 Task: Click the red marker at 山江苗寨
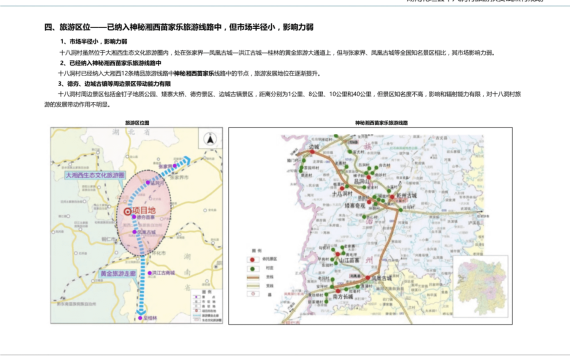pyautogui.click(x=338, y=254)
